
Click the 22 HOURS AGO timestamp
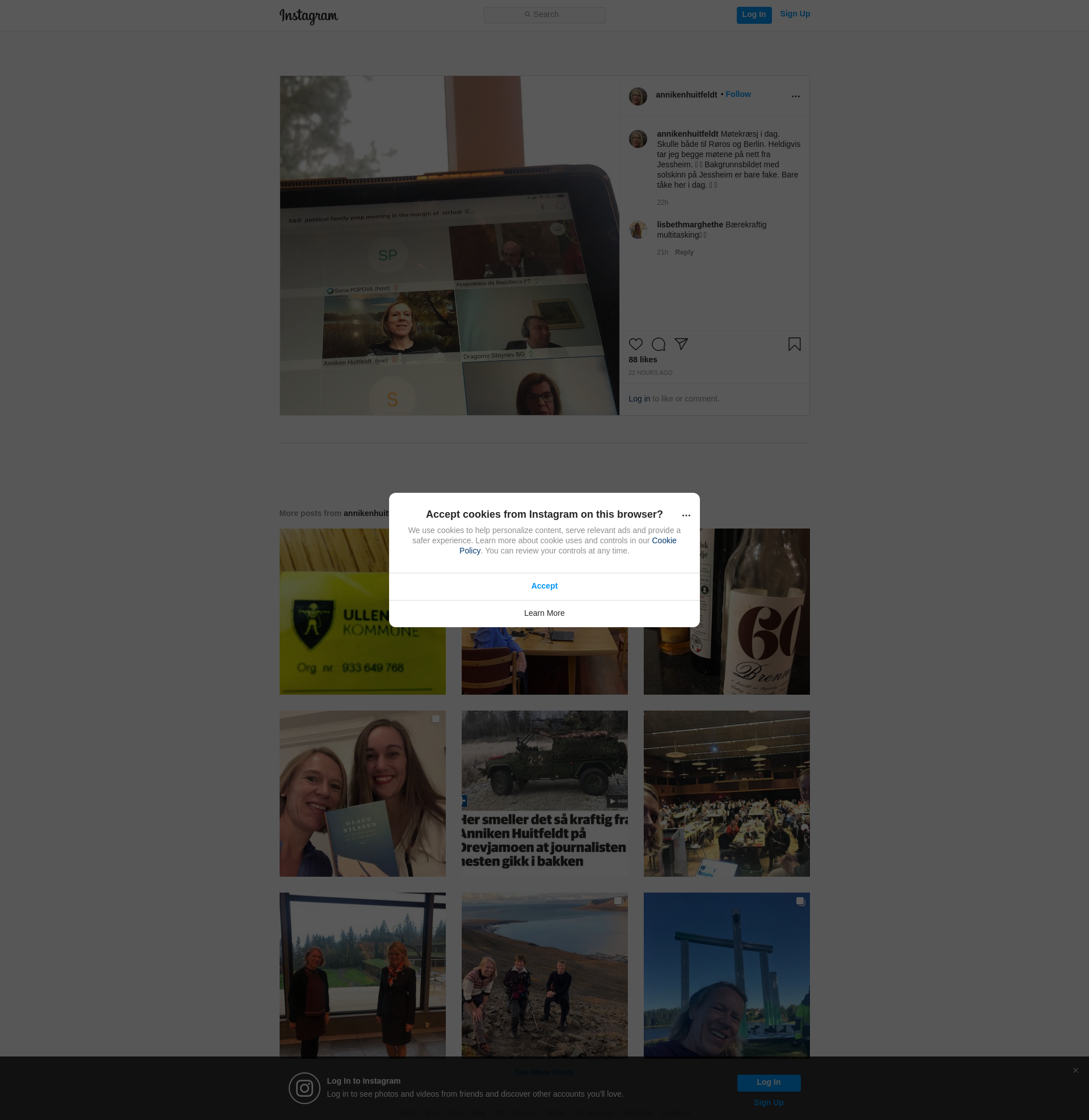(650, 373)
